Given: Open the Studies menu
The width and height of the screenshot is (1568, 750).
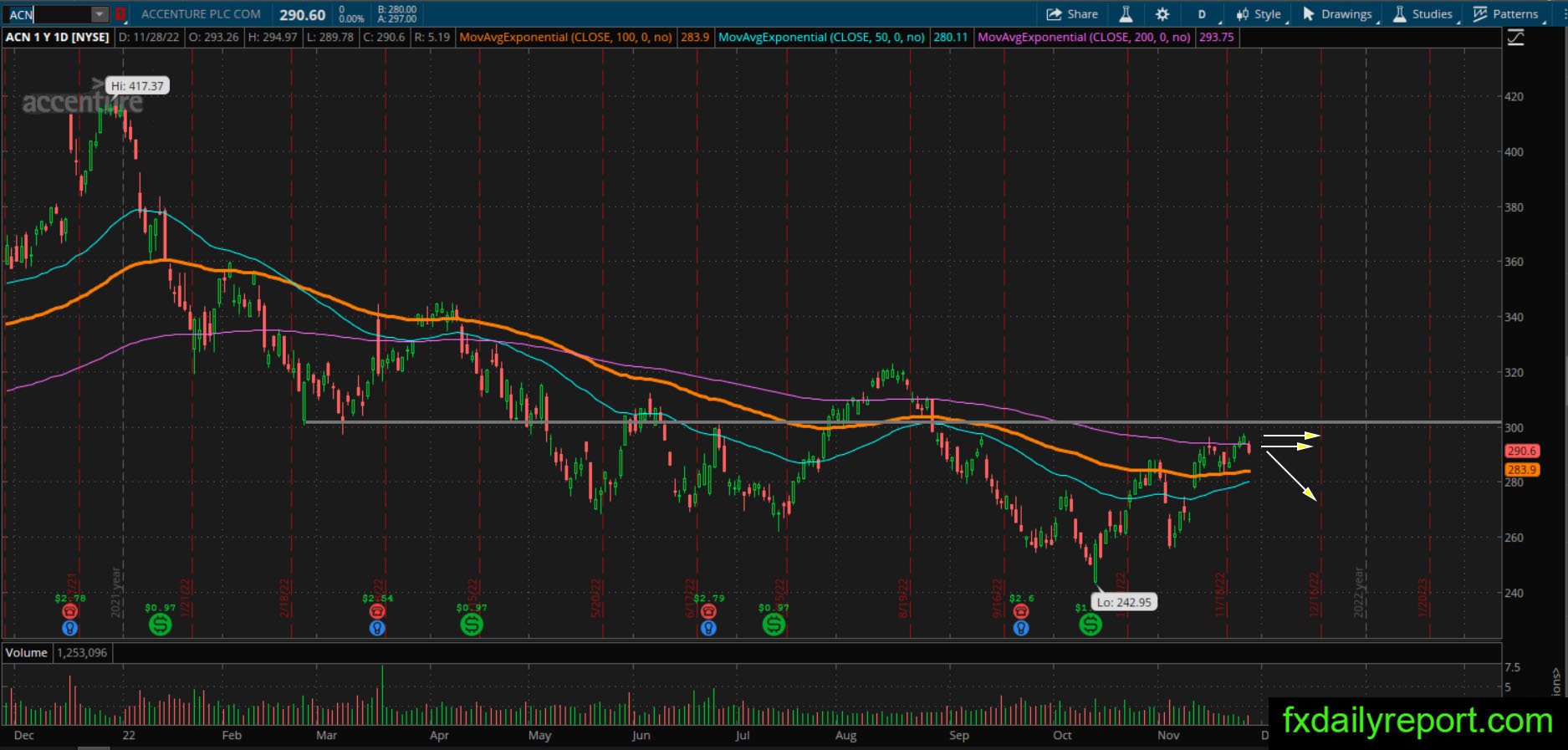Looking at the screenshot, I should coord(1422,14).
